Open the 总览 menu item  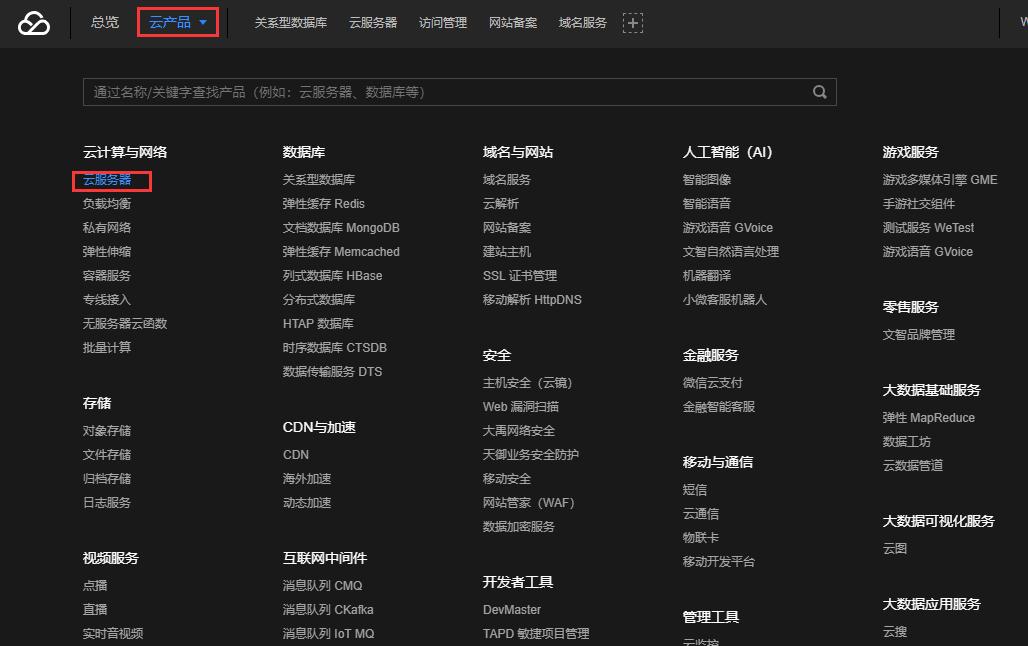coord(104,22)
